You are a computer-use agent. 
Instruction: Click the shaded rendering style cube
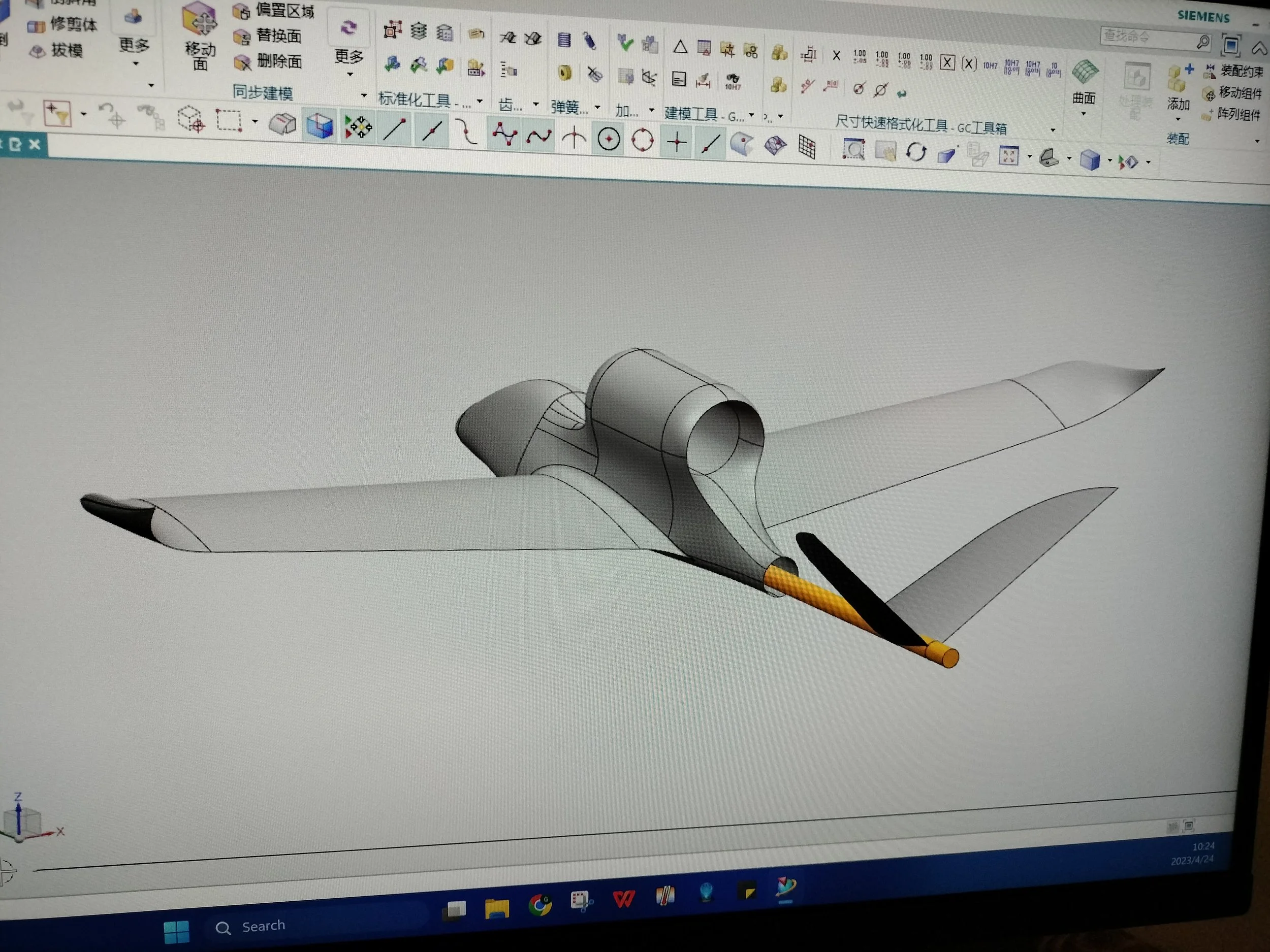(1090, 160)
